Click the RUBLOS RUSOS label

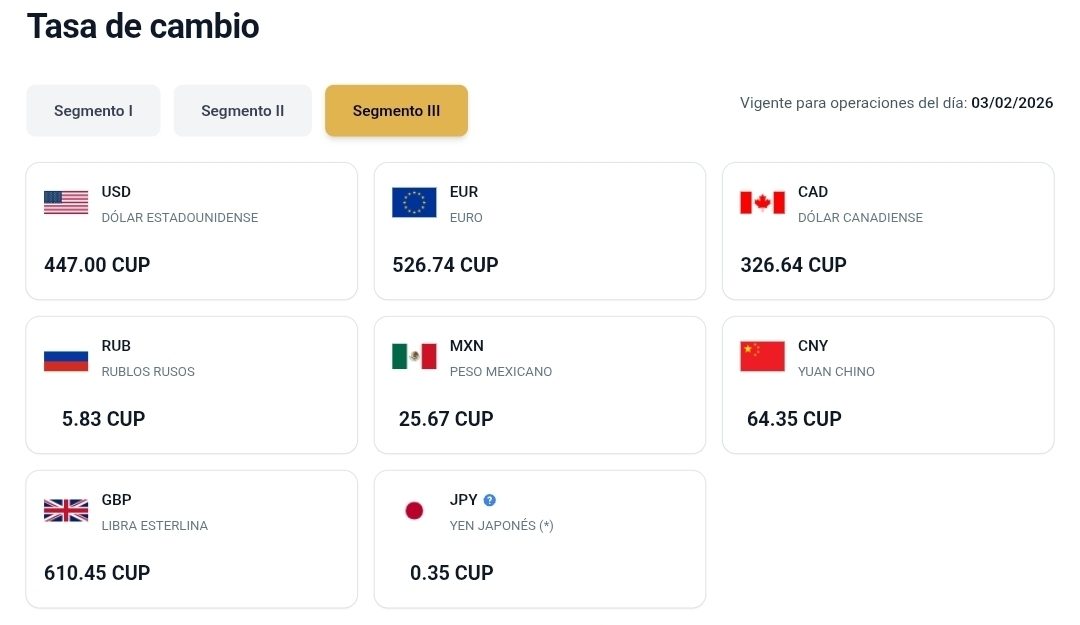coord(148,372)
